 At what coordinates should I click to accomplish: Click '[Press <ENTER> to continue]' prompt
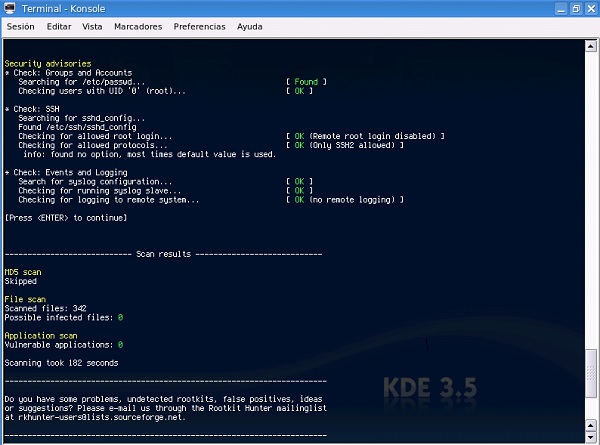pyautogui.click(x=66, y=218)
